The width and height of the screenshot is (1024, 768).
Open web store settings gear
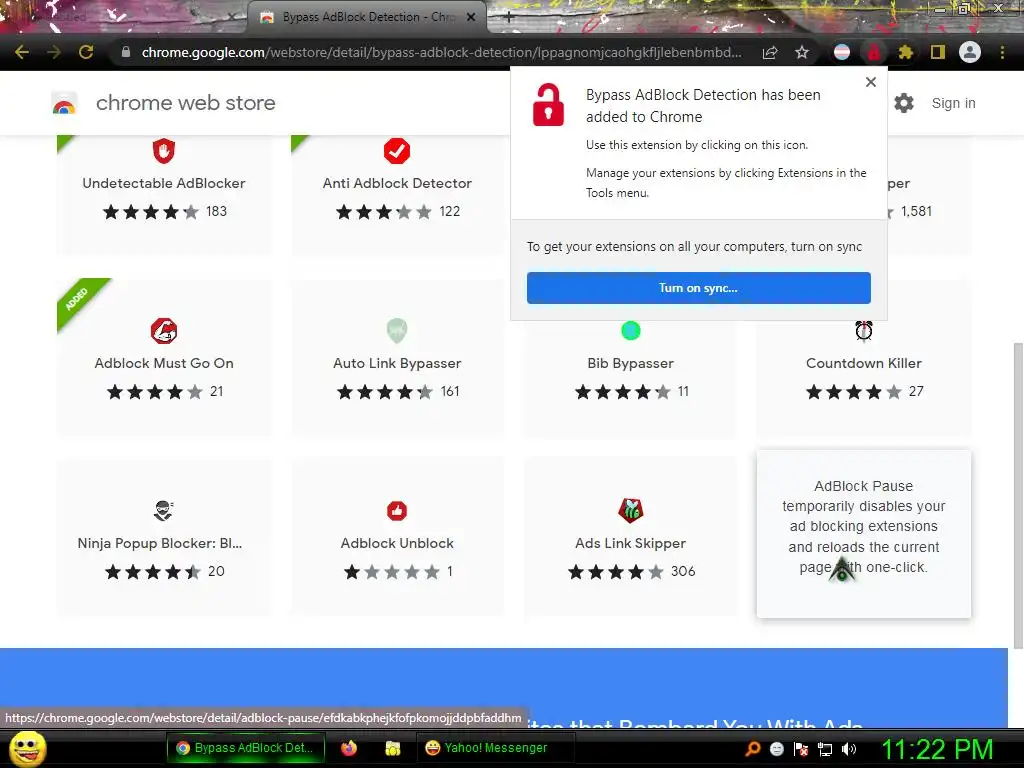(x=904, y=103)
